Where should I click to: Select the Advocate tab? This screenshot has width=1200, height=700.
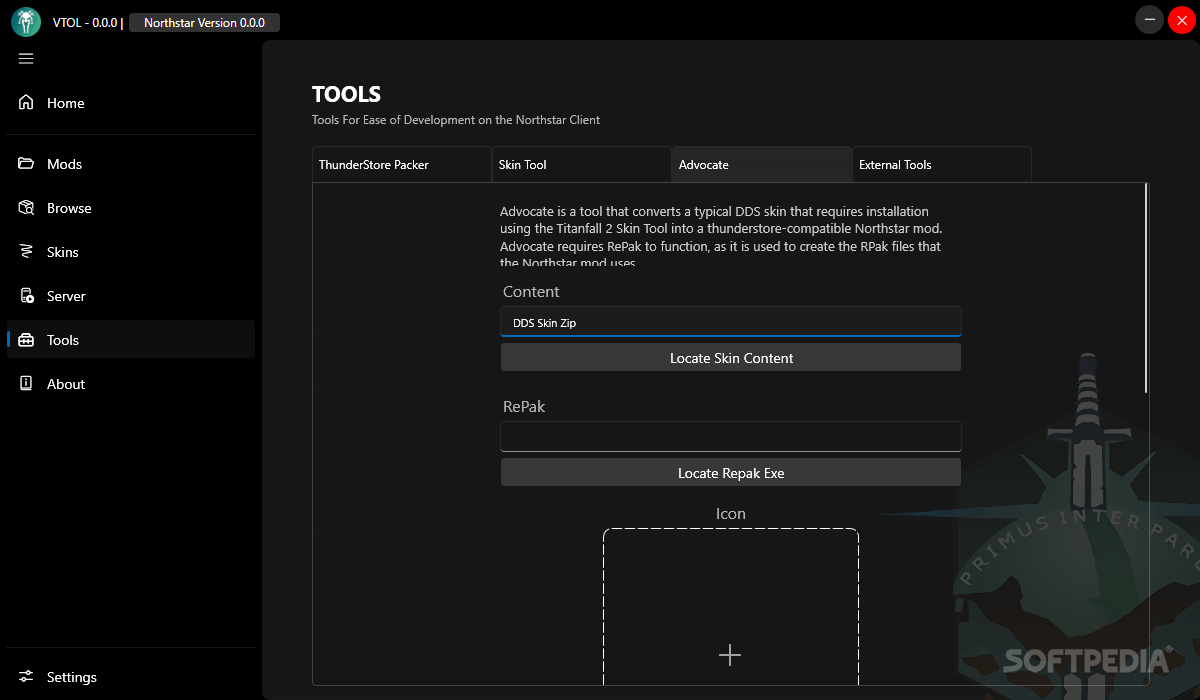(761, 165)
